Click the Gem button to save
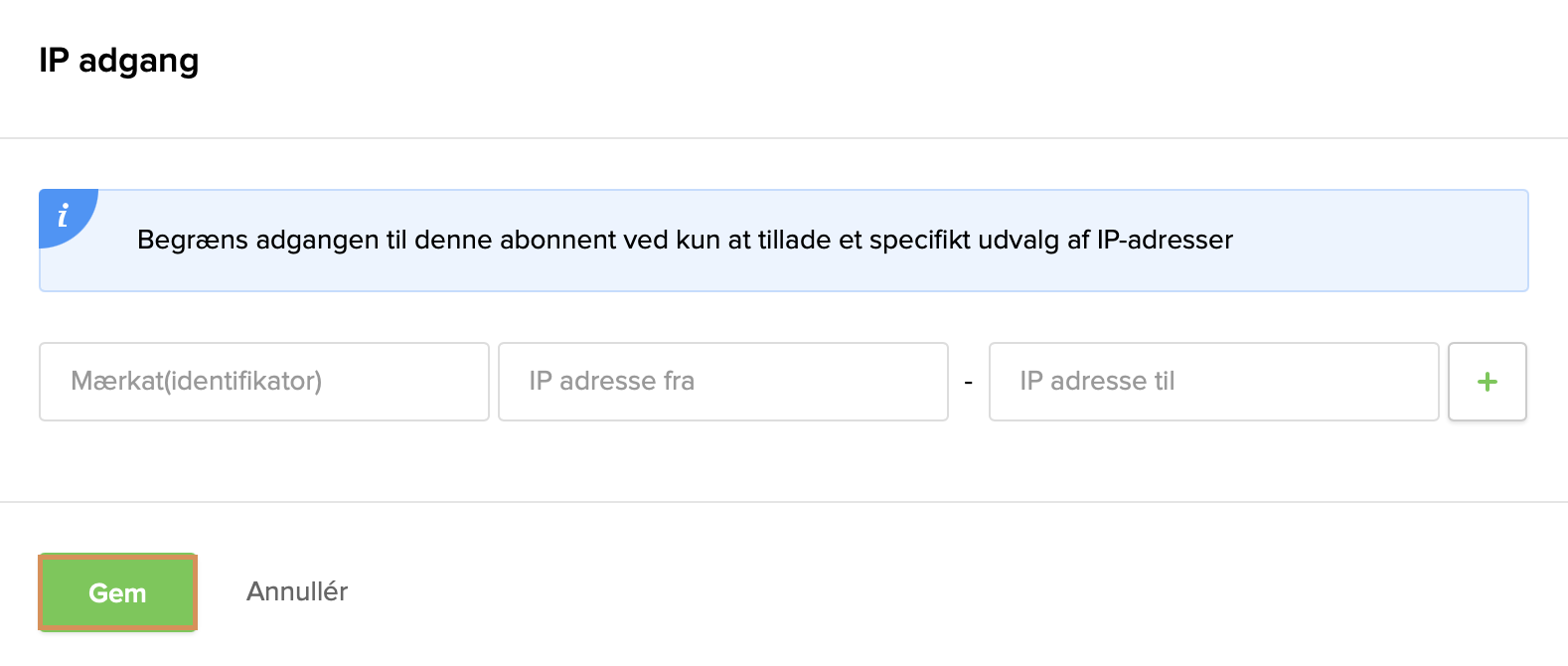This screenshot has height=666, width=1568. (117, 592)
